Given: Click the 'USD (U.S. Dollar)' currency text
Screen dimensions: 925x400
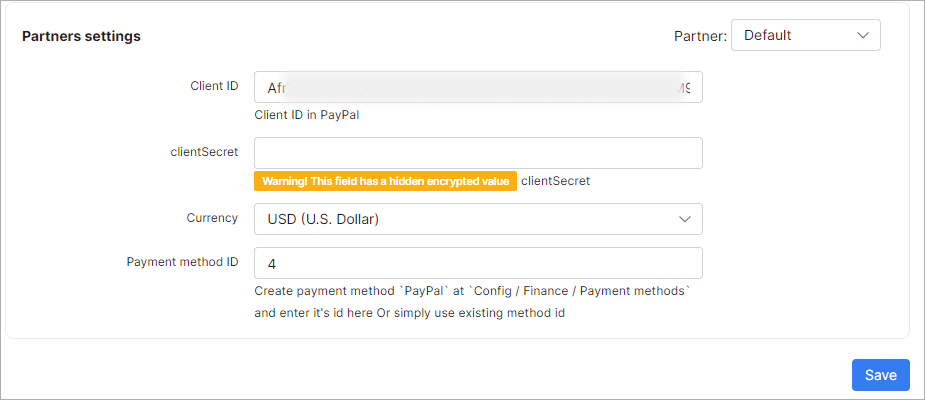Looking at the screenshot, I should pyautogui.click(x=323, y=219).
